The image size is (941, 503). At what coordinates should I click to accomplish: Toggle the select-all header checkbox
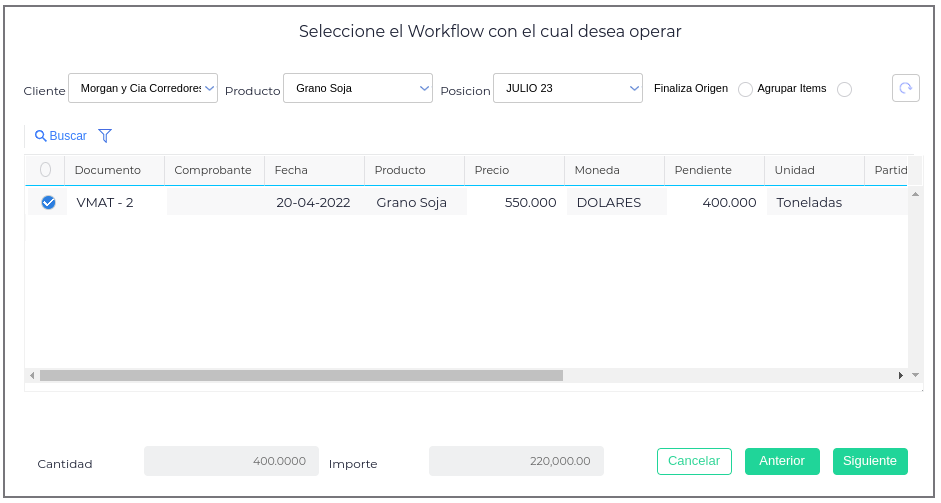pyautogui.click(x=45, y=170)
